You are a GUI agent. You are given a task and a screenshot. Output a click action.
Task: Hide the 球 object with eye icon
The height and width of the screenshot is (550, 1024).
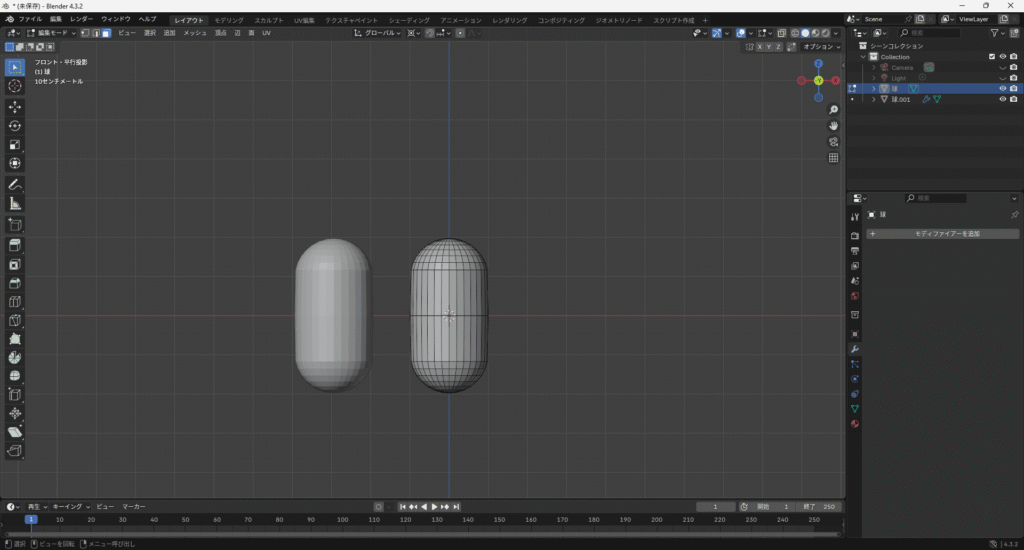[x=1002, y=88]
